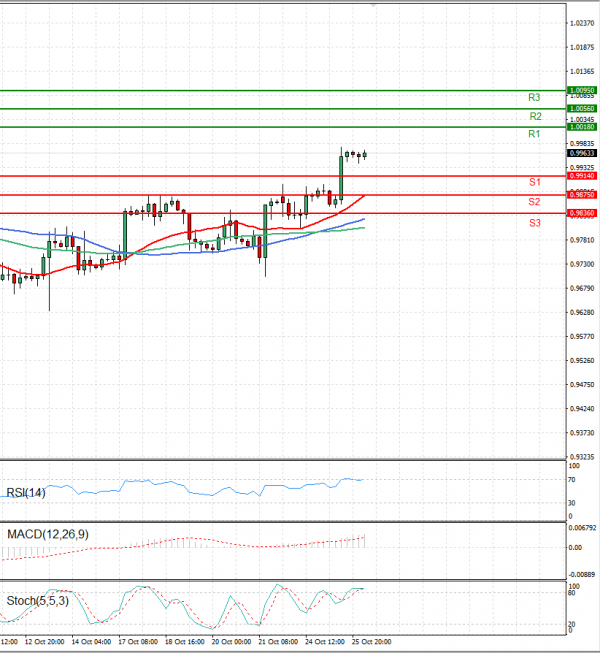This screenshot has width=600, height=653.
Task: Click the chart shift triangle marker at top
Action: point(375,5)
